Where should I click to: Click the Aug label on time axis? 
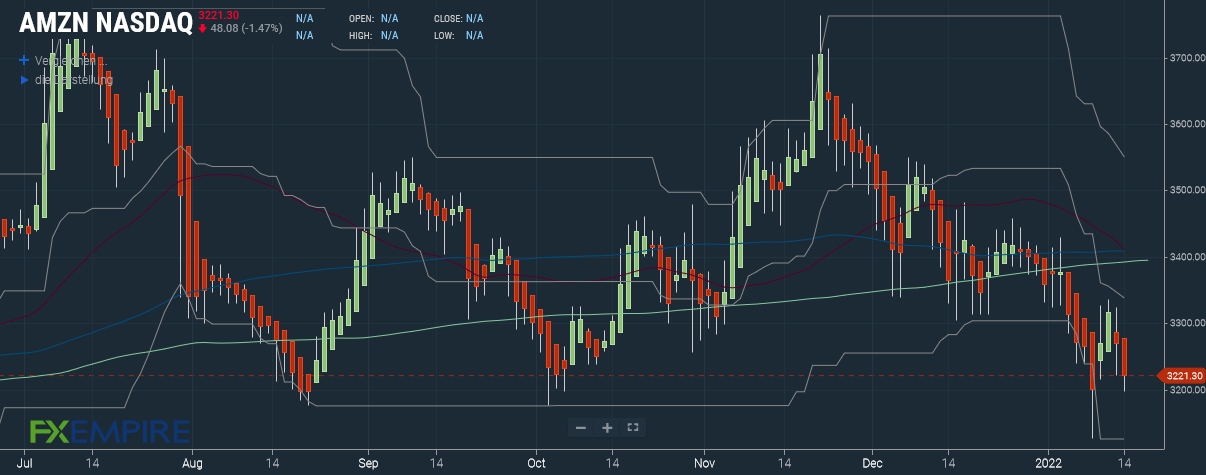click(194, 464)
